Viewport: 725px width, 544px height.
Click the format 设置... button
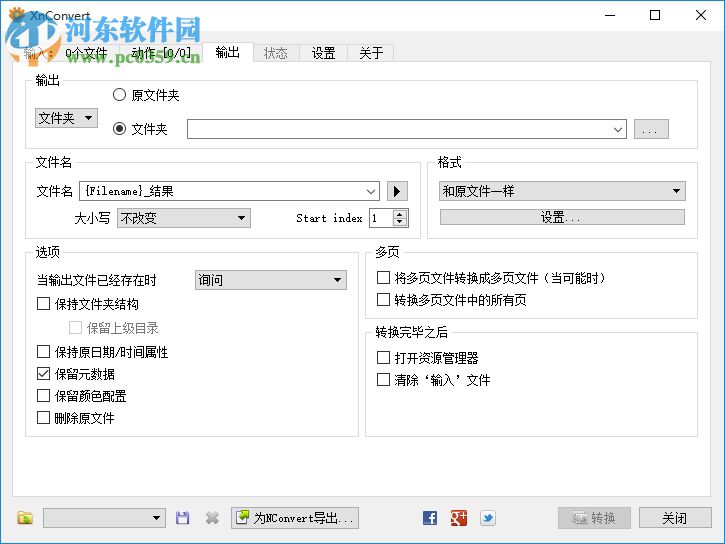562,217
